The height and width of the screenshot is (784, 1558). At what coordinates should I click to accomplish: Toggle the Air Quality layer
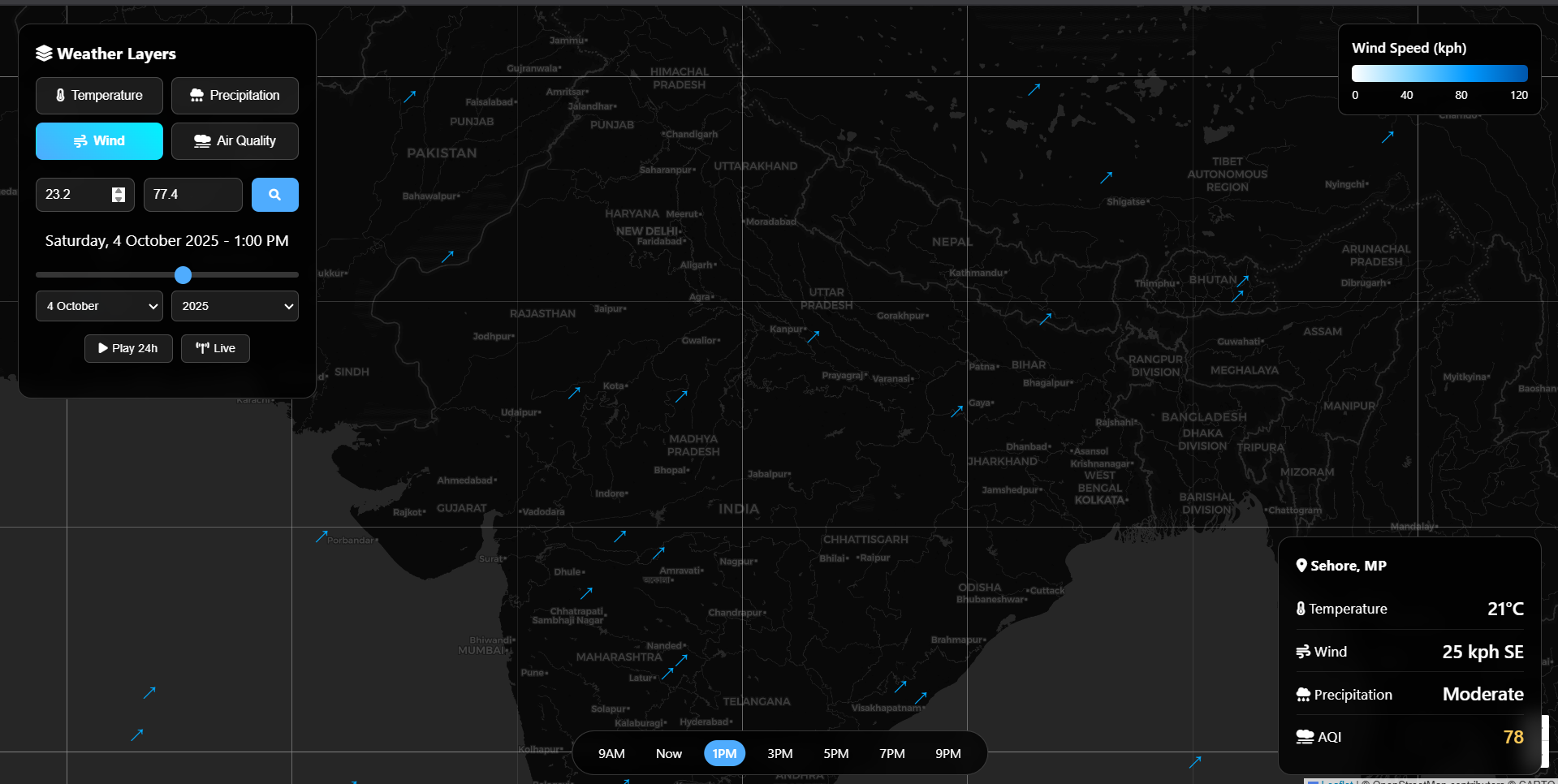click(x=235, y=141)
